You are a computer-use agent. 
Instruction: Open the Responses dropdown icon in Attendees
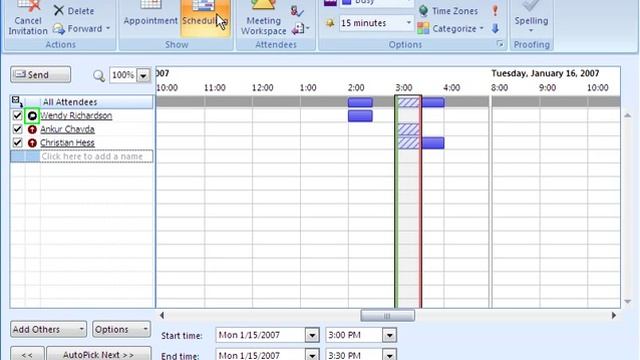[x=301, y=28]
